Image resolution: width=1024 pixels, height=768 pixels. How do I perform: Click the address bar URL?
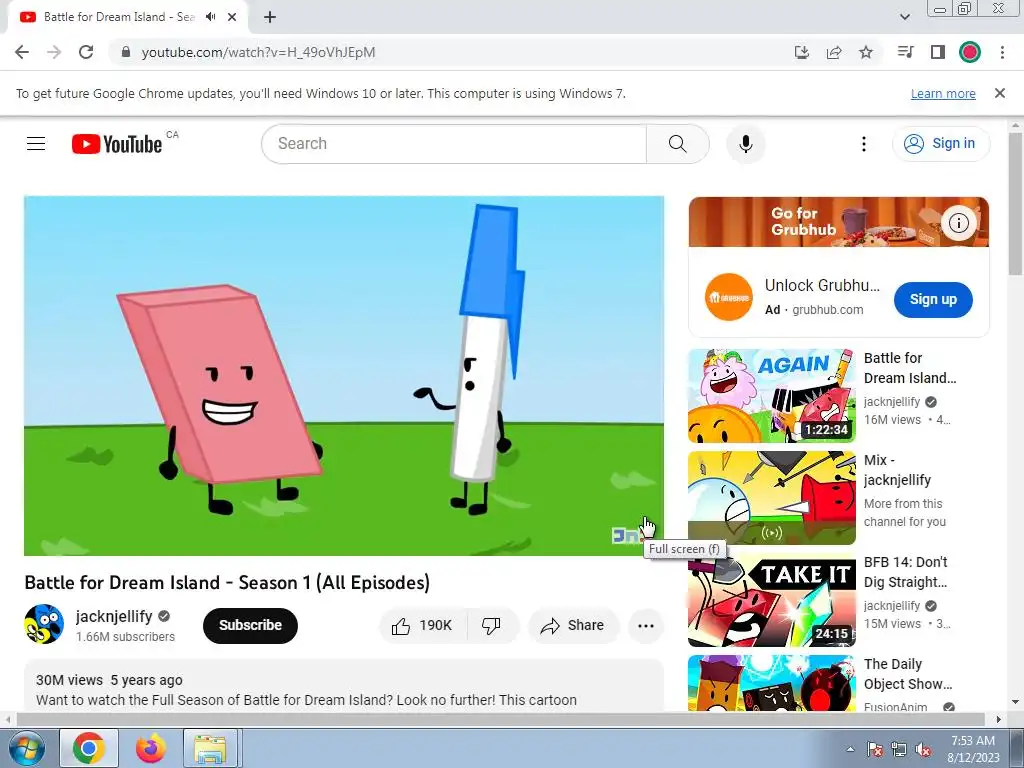point(259,52)
